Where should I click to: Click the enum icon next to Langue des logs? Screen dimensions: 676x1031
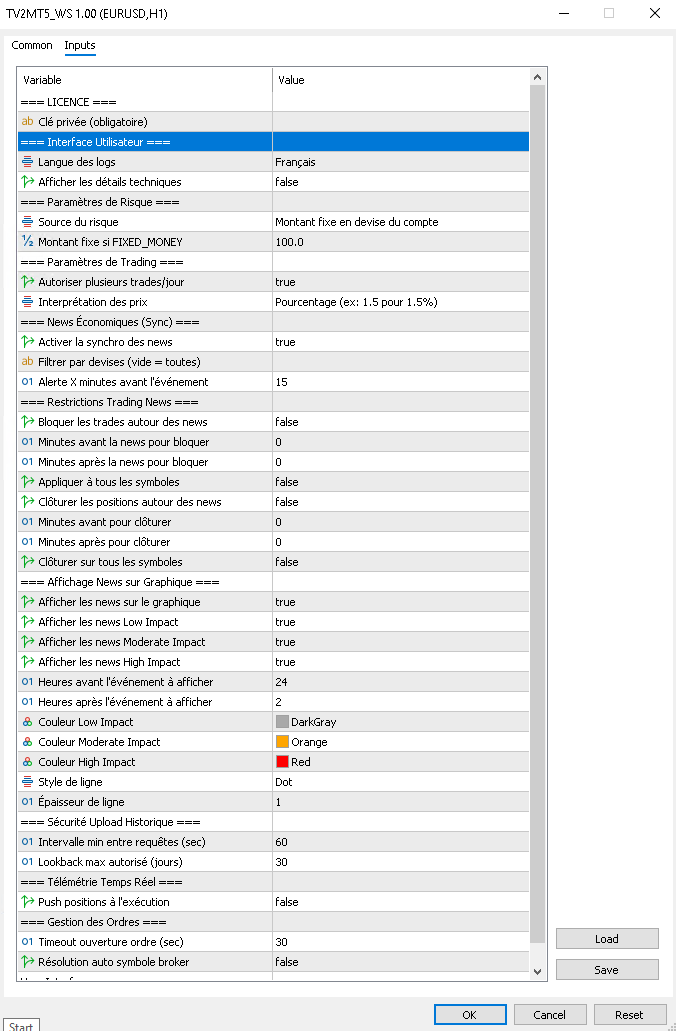pyautogui.click(x=27, y=162)
